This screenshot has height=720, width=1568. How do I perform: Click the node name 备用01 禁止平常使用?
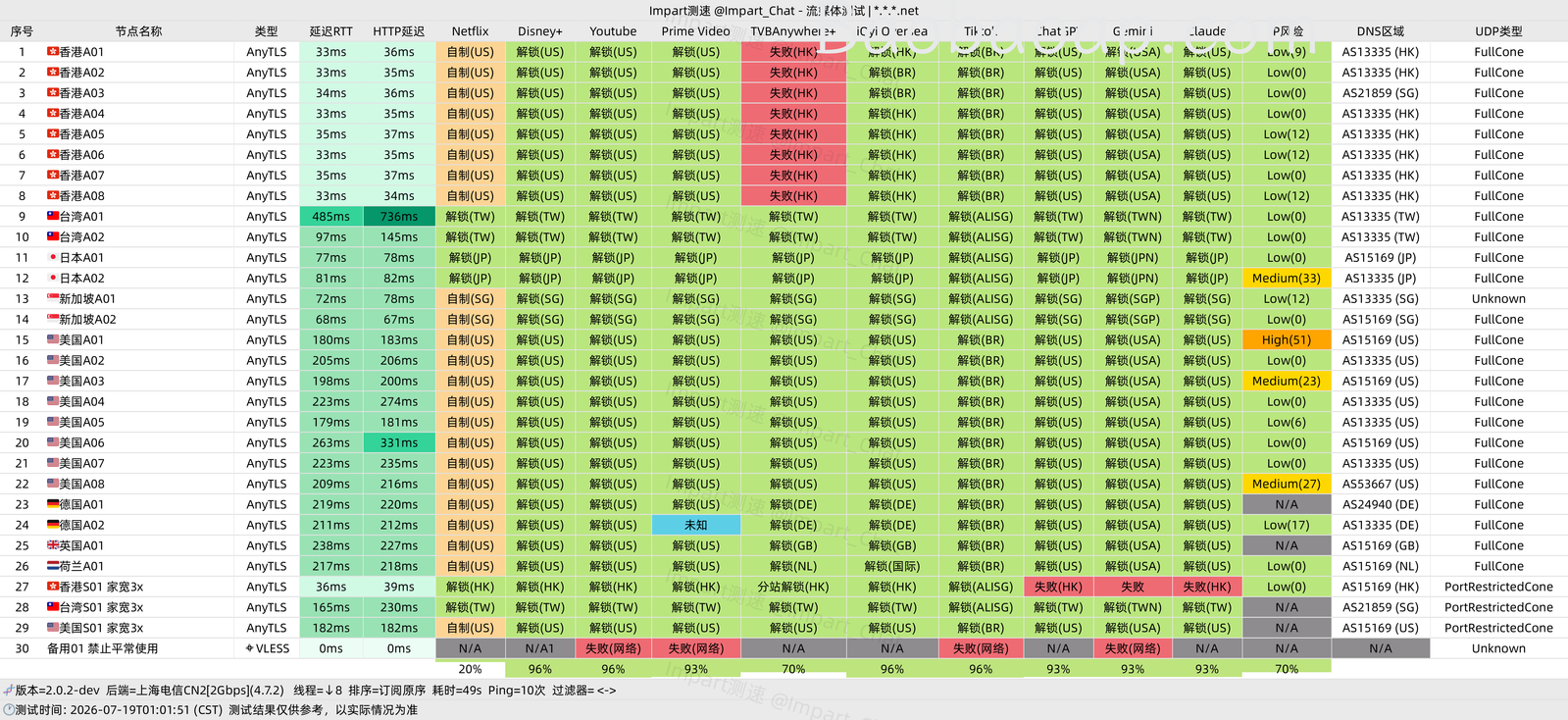[x=102, y=648]
